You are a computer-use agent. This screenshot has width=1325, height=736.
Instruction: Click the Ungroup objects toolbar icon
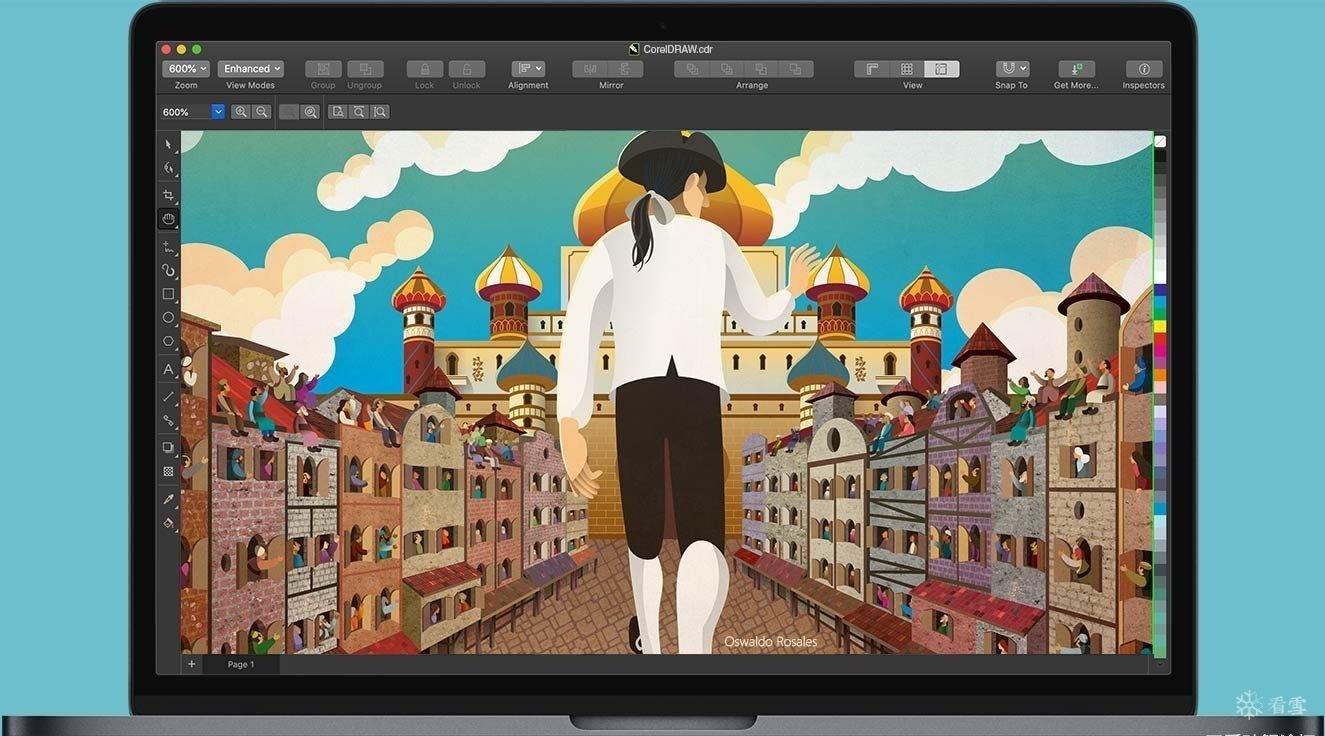tap(365, 69)
